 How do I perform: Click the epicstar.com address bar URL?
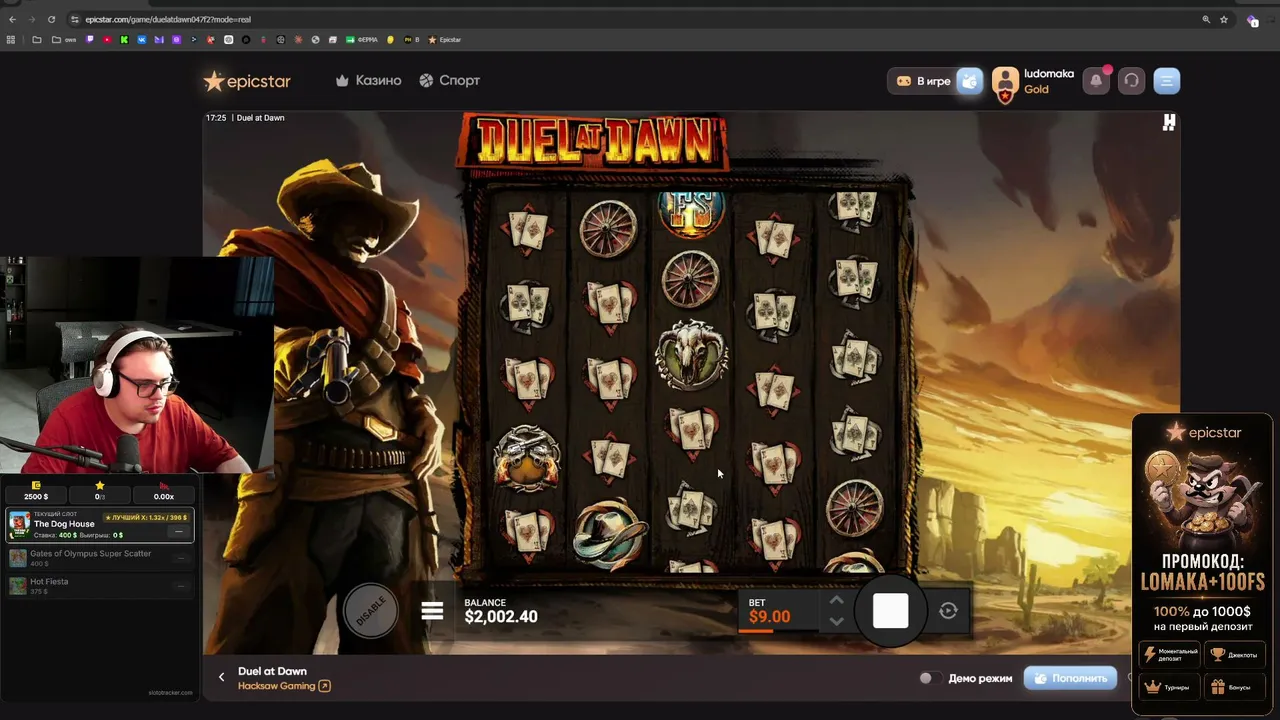168,19
